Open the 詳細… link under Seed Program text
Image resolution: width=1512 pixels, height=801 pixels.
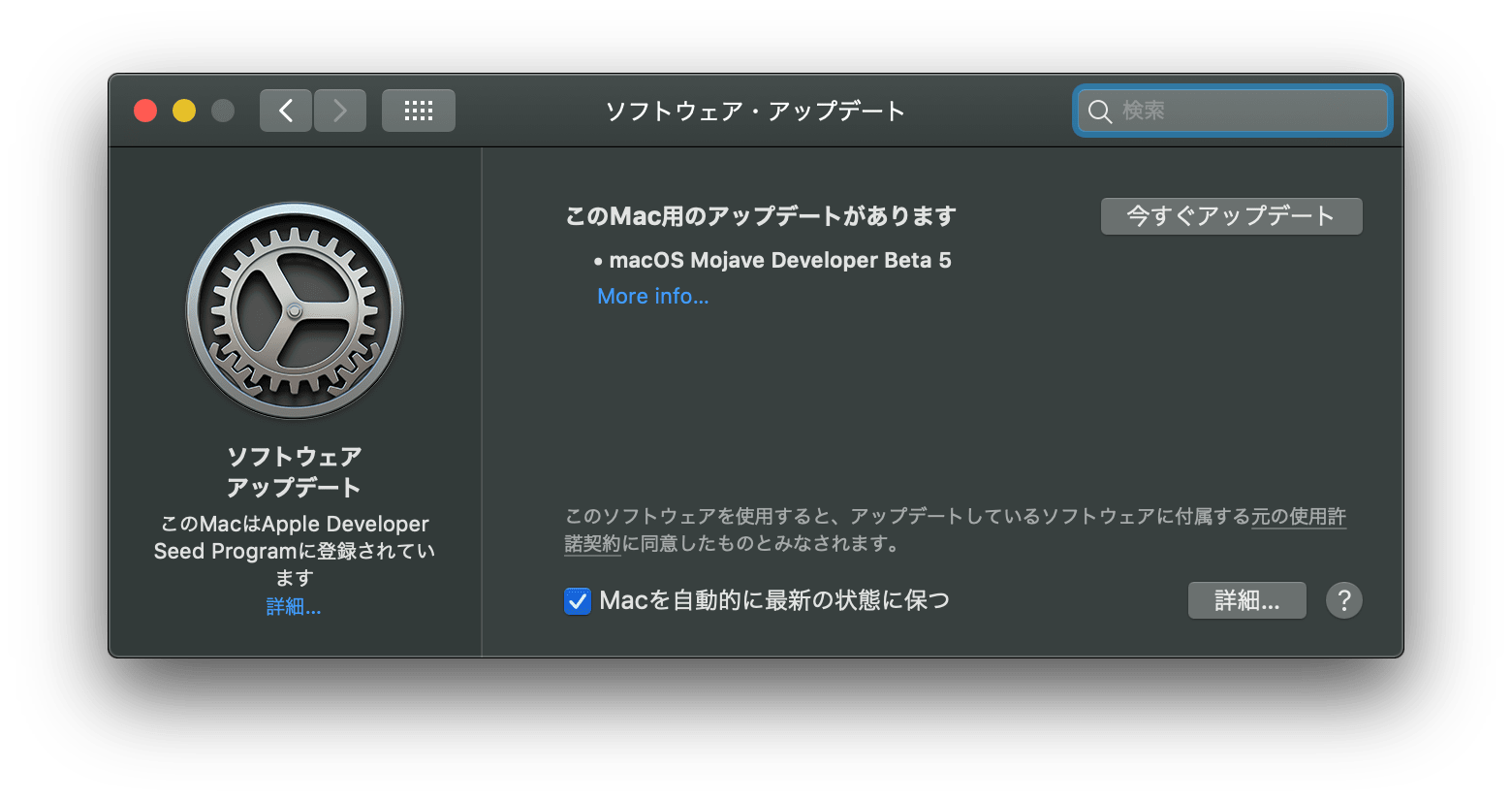(x=294, y=607)
